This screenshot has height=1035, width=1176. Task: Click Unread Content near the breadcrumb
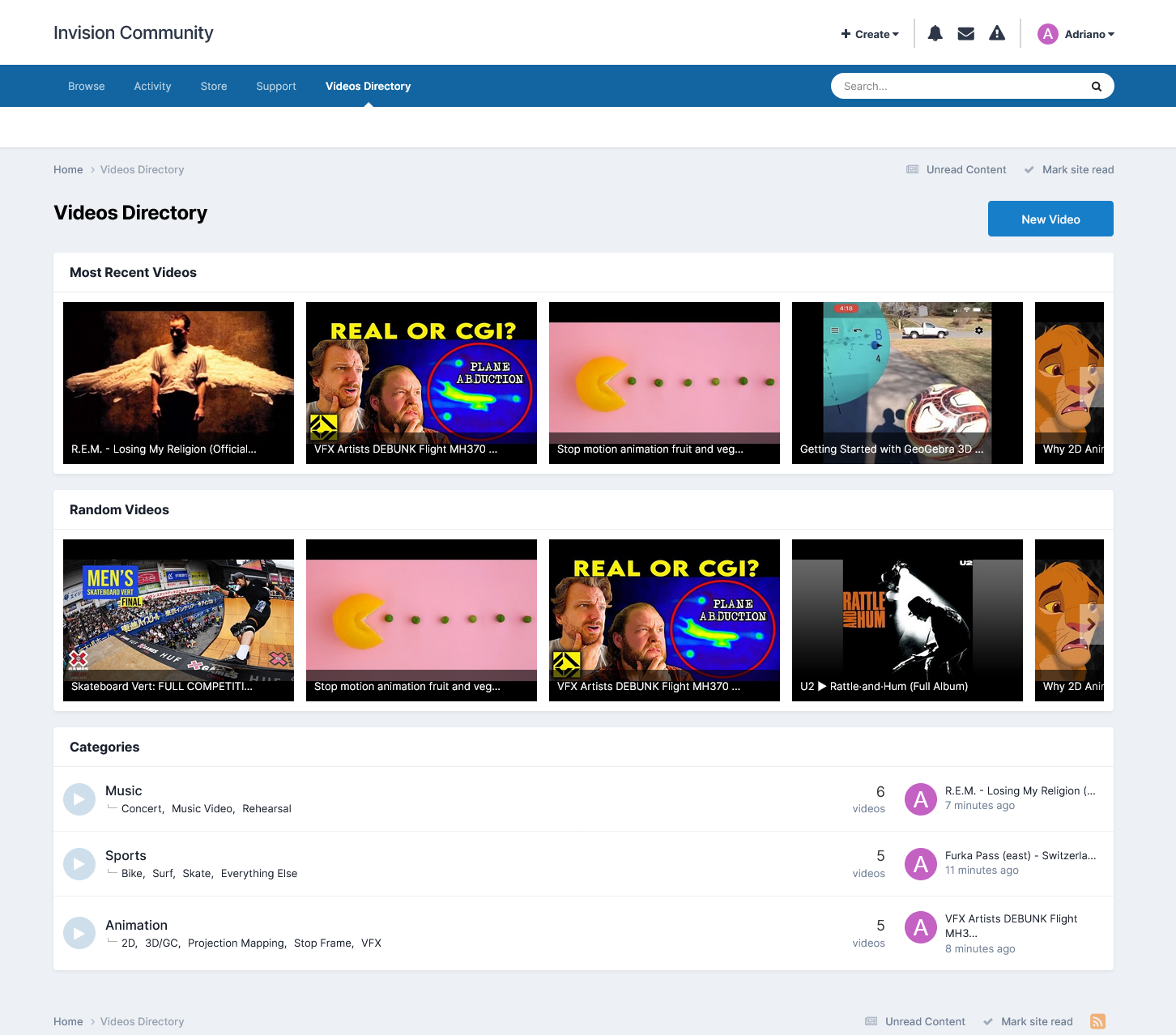(966, 169)
